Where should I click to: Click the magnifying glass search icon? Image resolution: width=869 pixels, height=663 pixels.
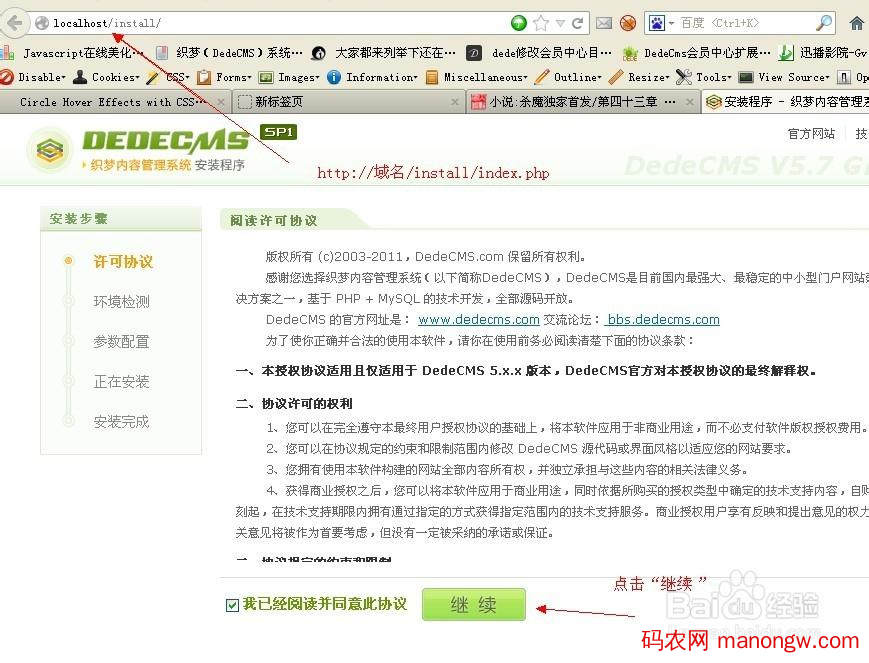825,23
